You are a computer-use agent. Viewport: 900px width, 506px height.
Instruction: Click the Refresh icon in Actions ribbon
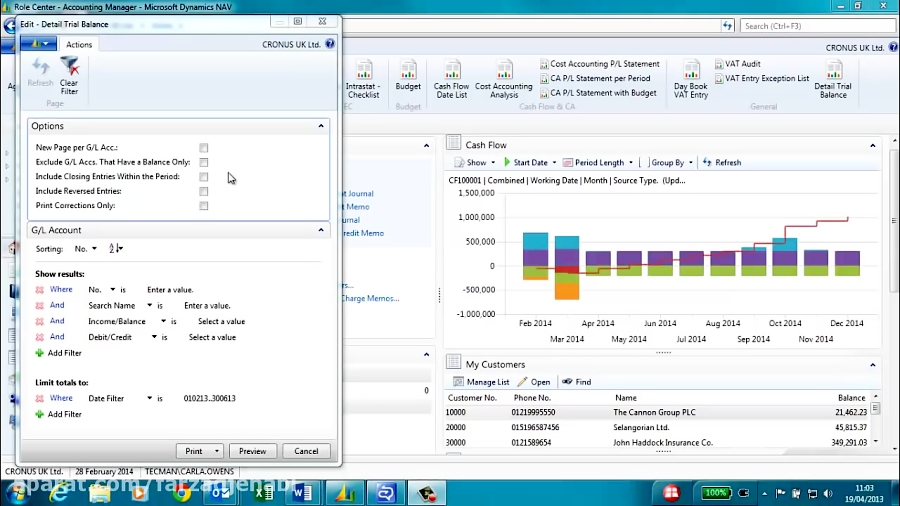[40, 72]
